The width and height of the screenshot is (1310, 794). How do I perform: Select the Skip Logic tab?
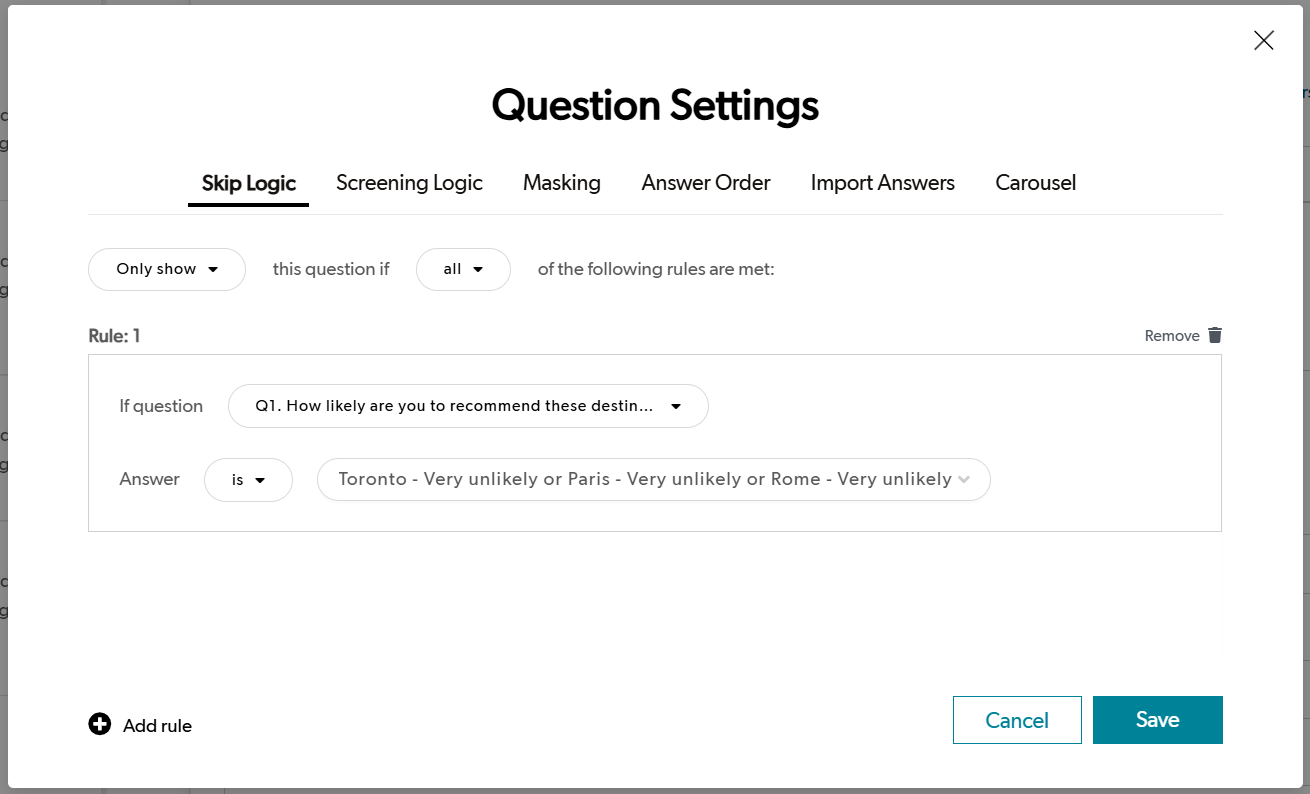click(248, 183)
